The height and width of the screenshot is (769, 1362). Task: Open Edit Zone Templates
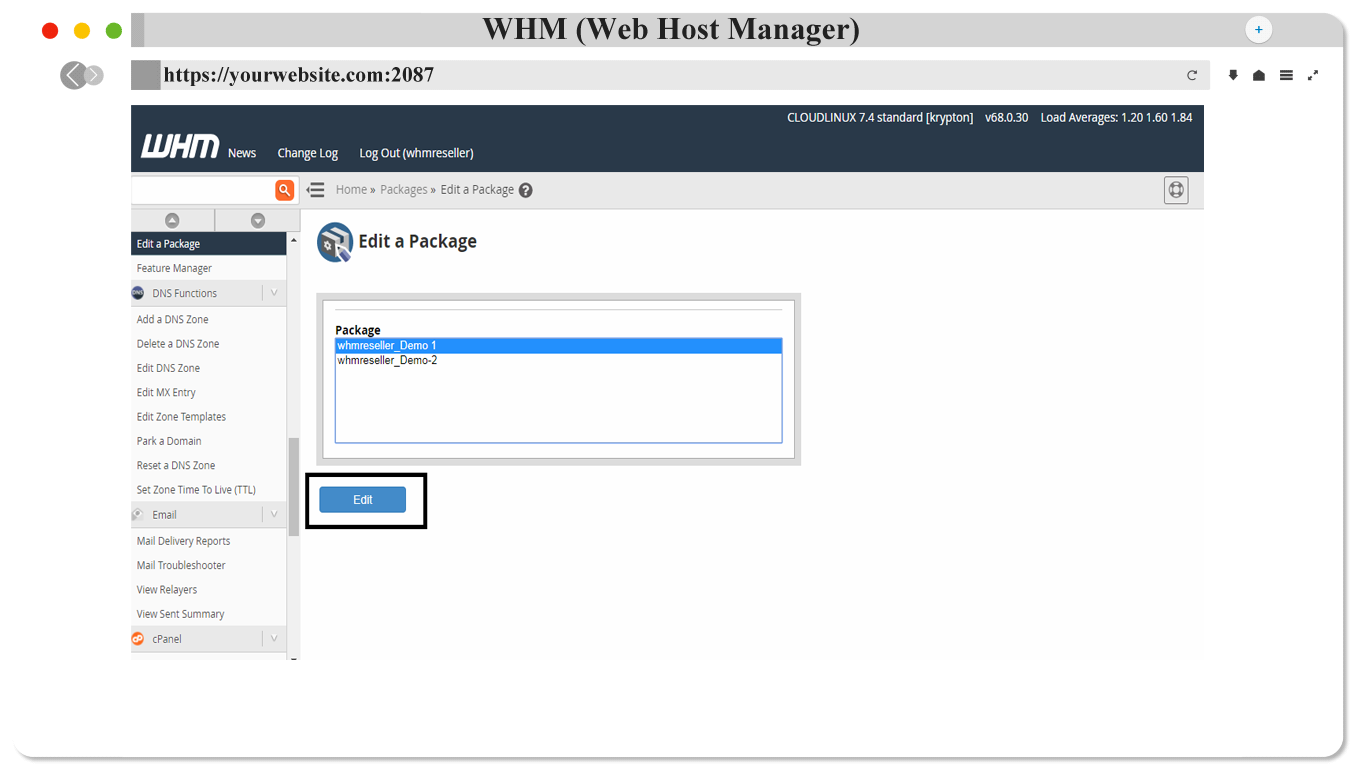point(181,417)
